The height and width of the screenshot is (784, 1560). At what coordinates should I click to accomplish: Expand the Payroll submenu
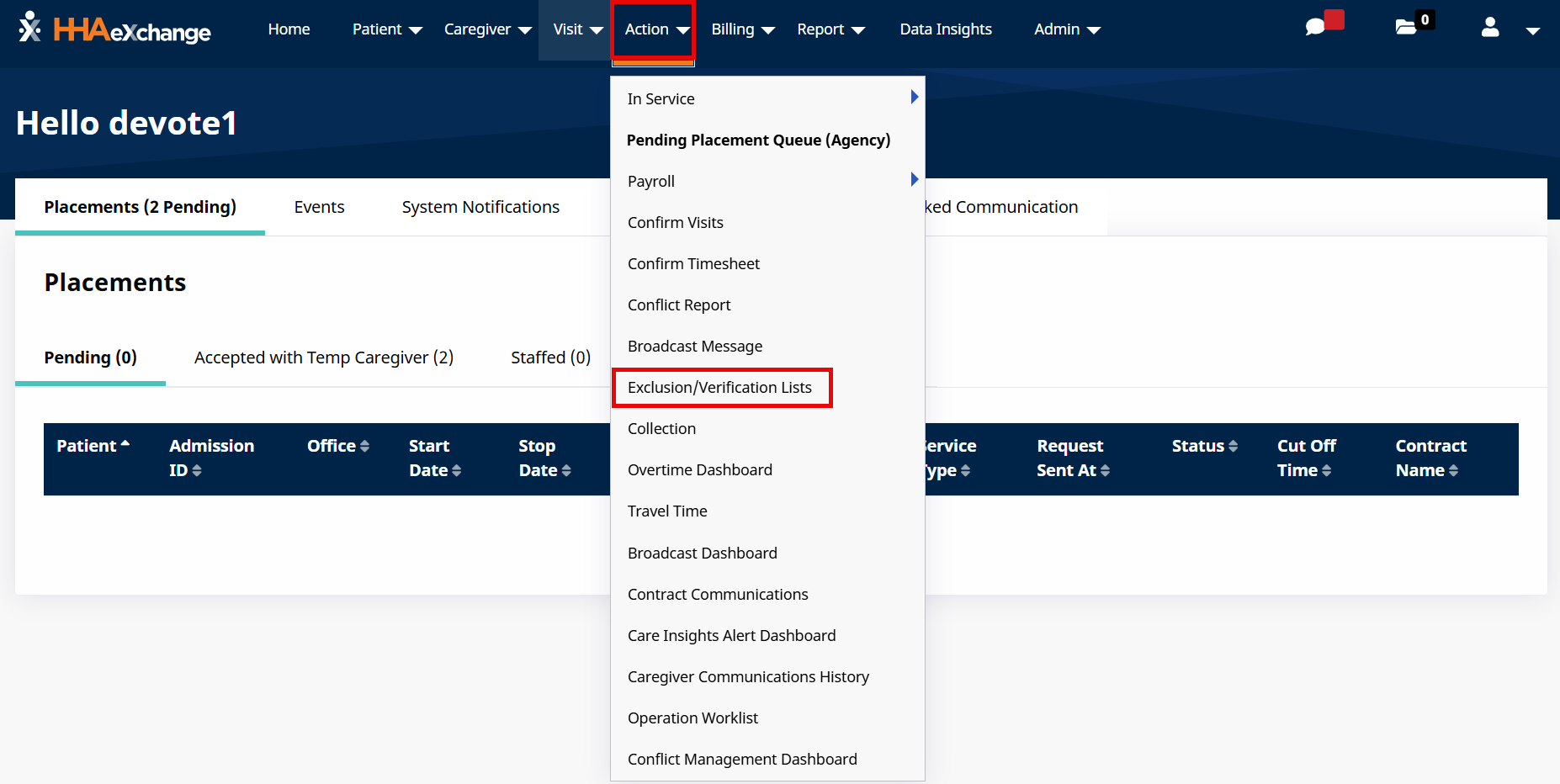[x=914, y=180]
